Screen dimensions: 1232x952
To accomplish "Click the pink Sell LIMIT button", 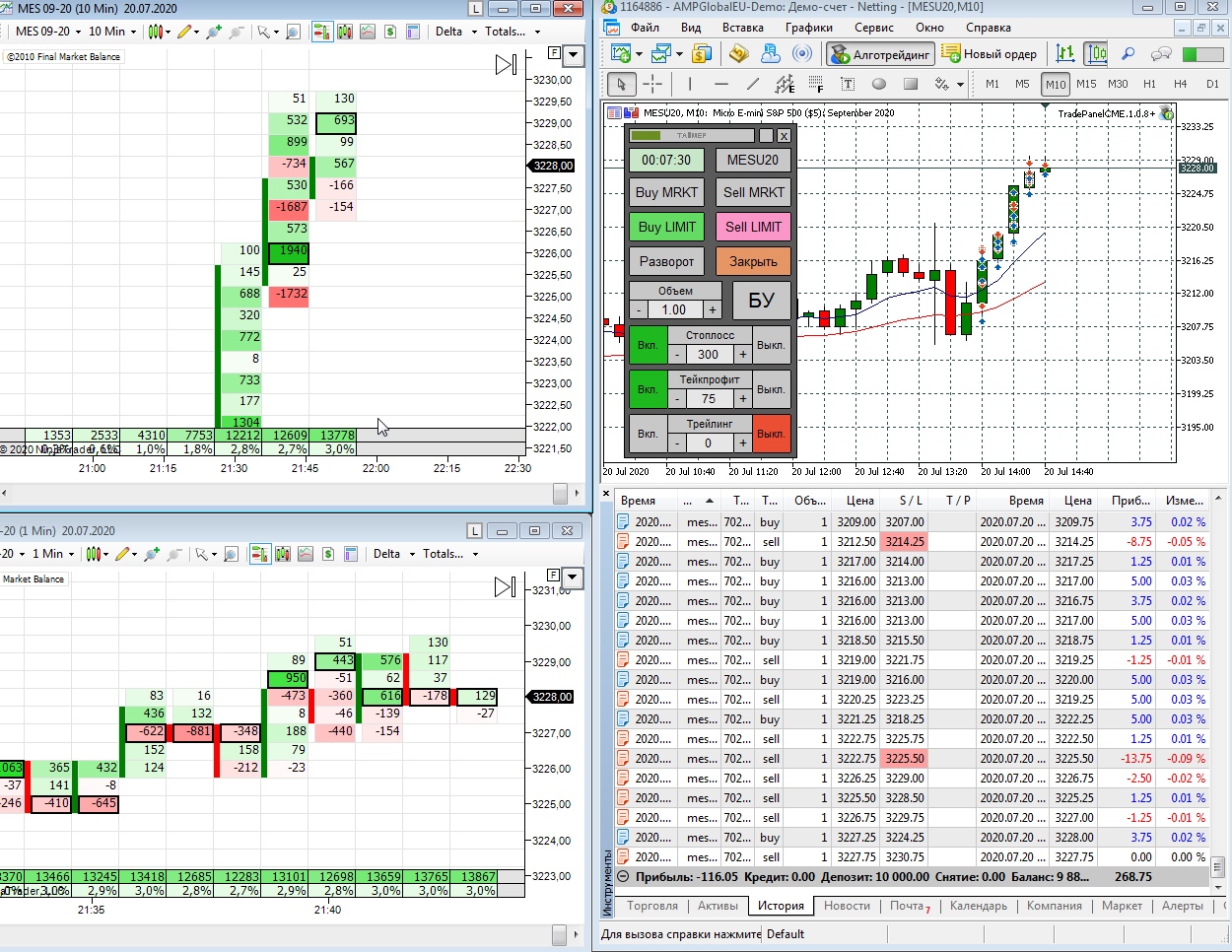I will (754, 227).
